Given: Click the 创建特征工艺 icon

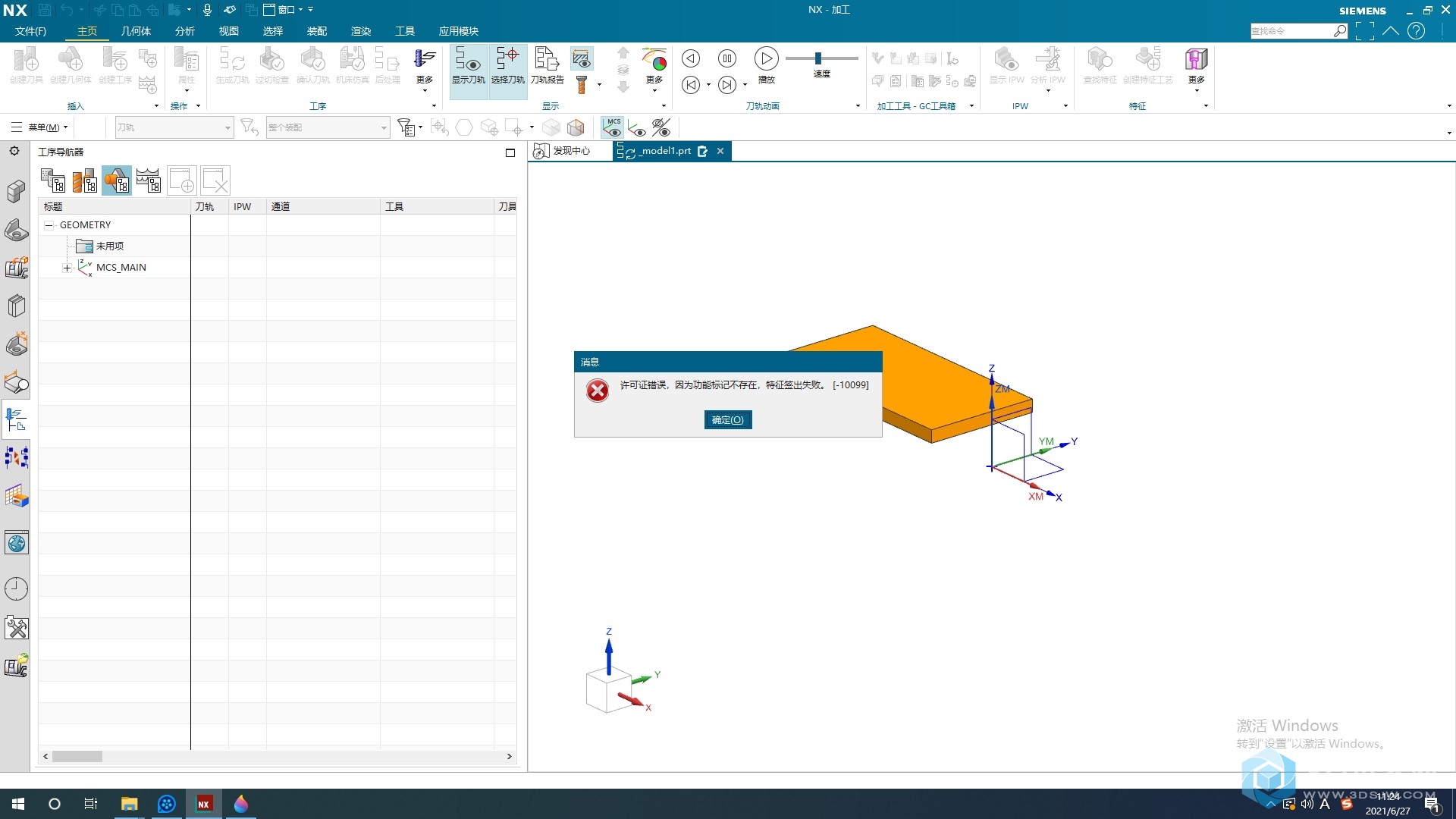Looking at the screenshot, I should (x=1147, y=65).
